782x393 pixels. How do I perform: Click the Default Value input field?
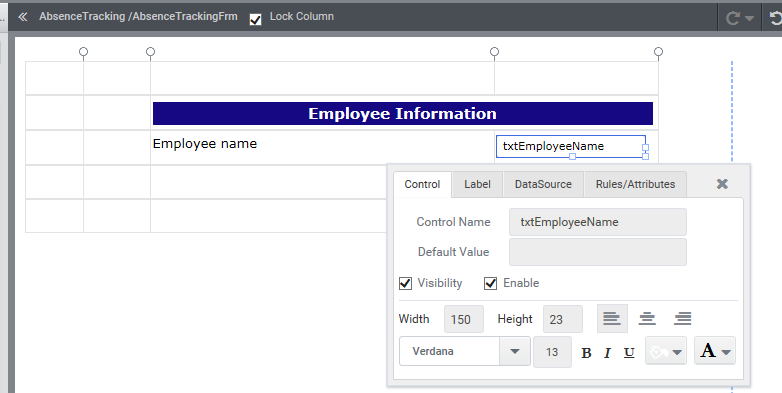point(597,252)
